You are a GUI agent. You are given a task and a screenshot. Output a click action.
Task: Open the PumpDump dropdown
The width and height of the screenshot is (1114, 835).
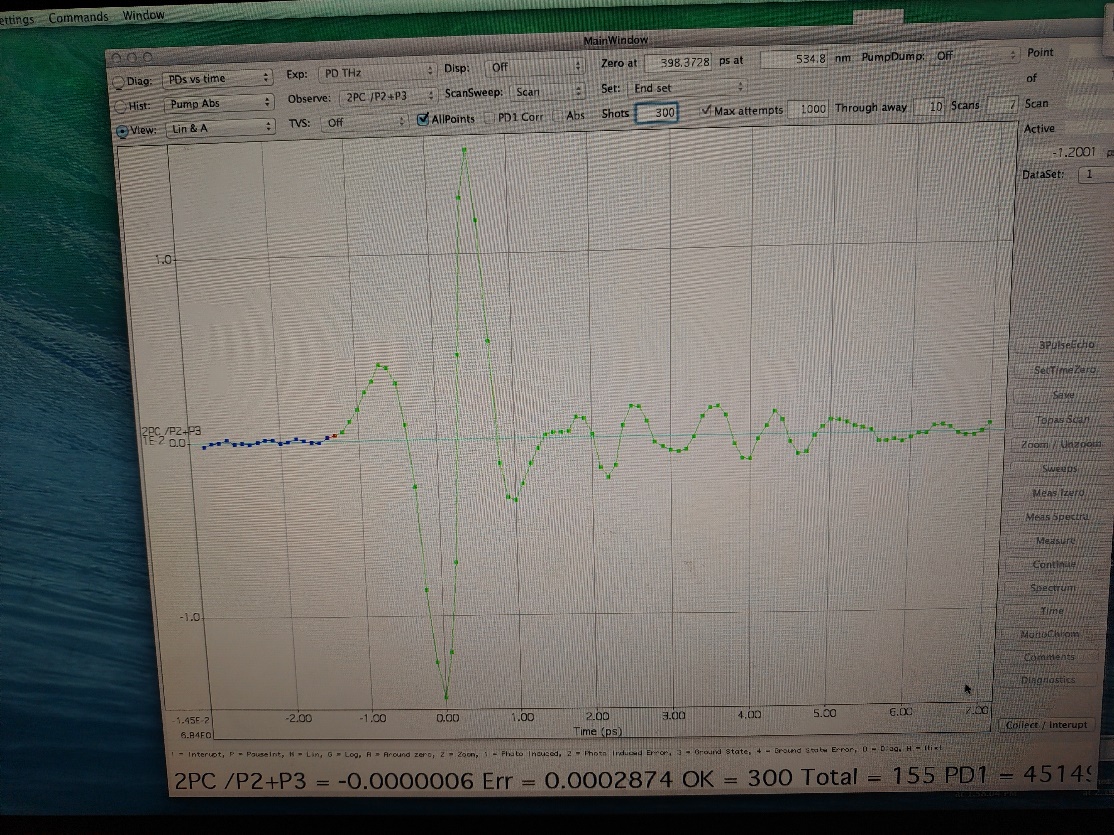974,55
